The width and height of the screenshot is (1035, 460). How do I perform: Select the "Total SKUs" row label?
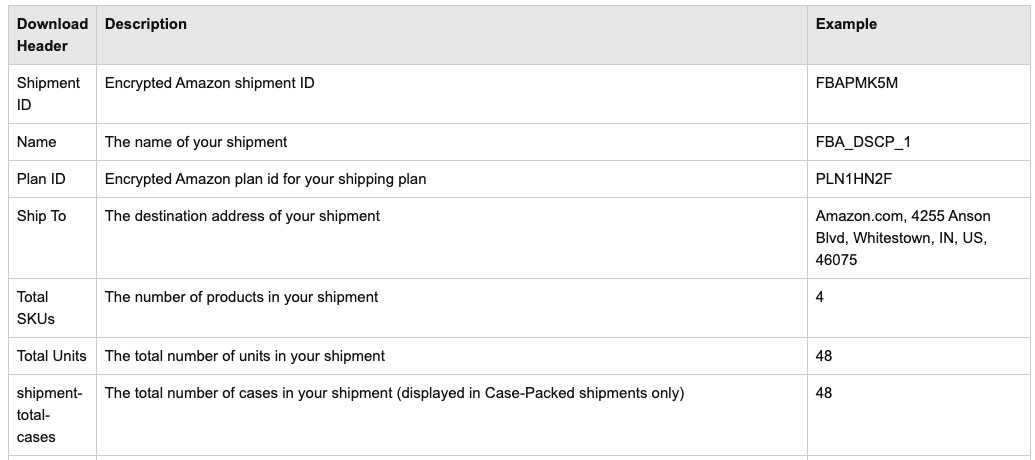coord(36,307)
